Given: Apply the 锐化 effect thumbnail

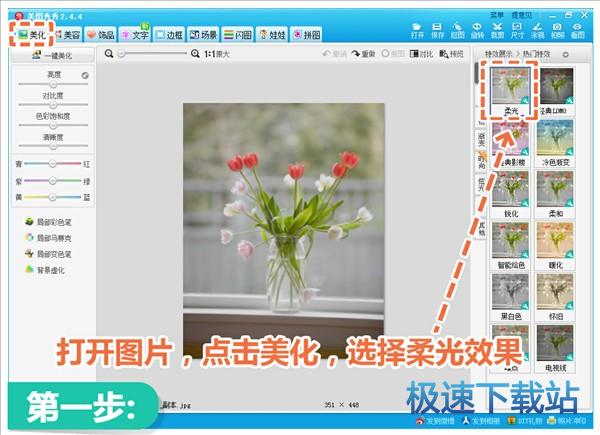Looking at the screenshot, I should (x=511, y=190).
